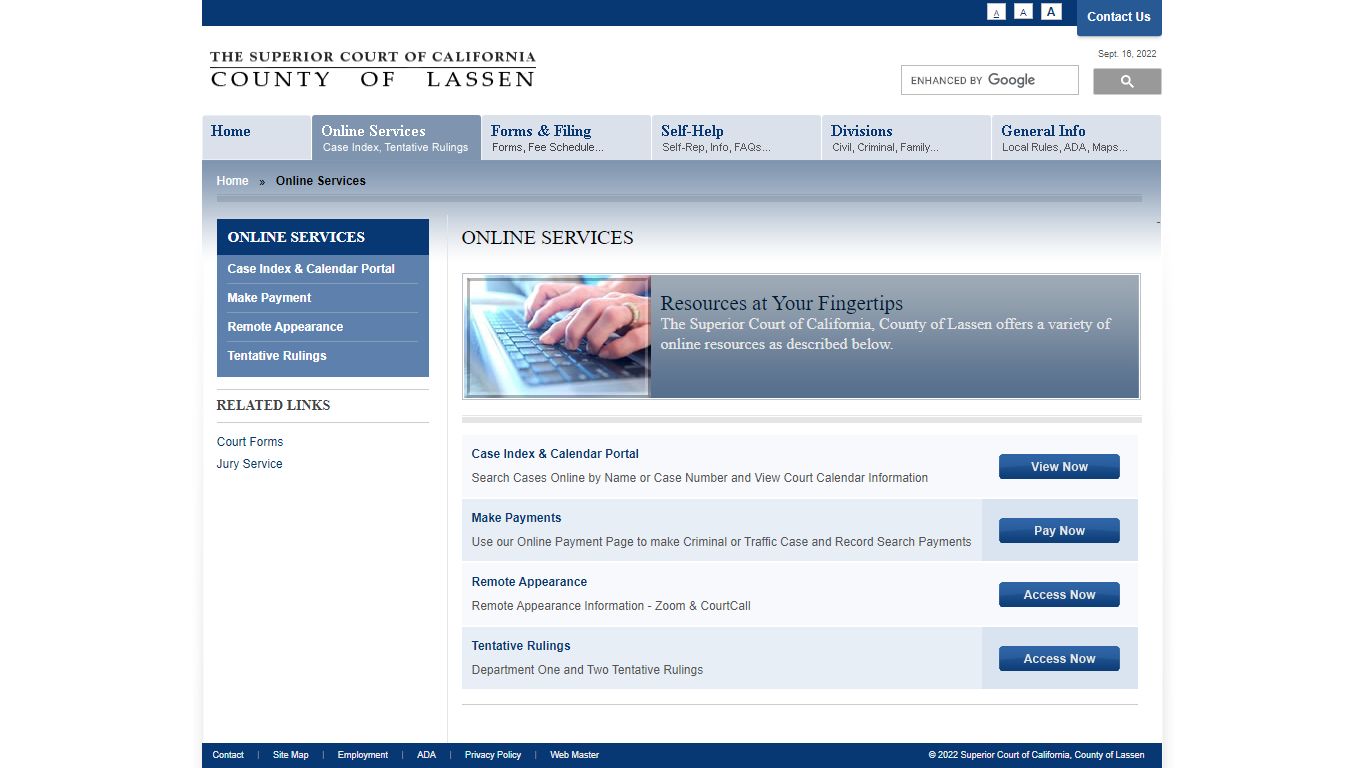The width and height of the screenshot is (1366, 768).
Task: Click the ONLINE SERVICES sidebar header
Action: click(x=323, y=237)
